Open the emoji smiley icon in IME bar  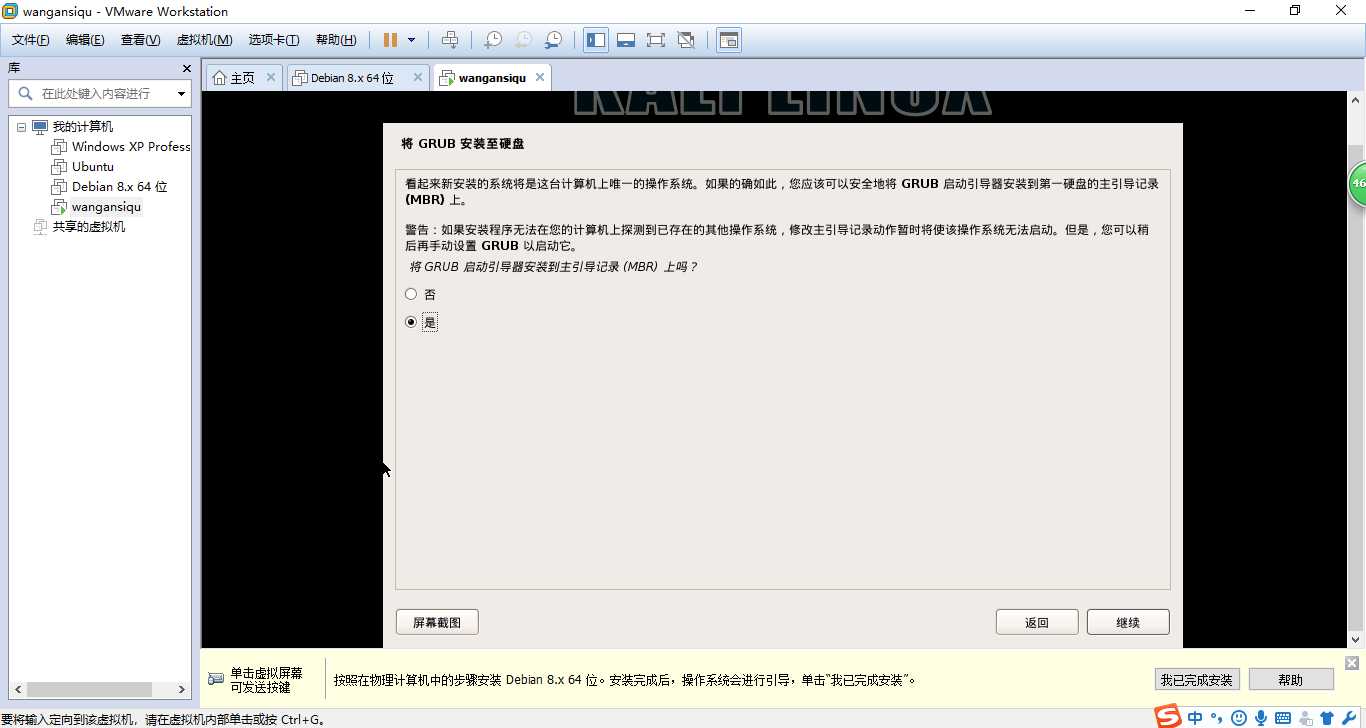(x=1239, y=718)
